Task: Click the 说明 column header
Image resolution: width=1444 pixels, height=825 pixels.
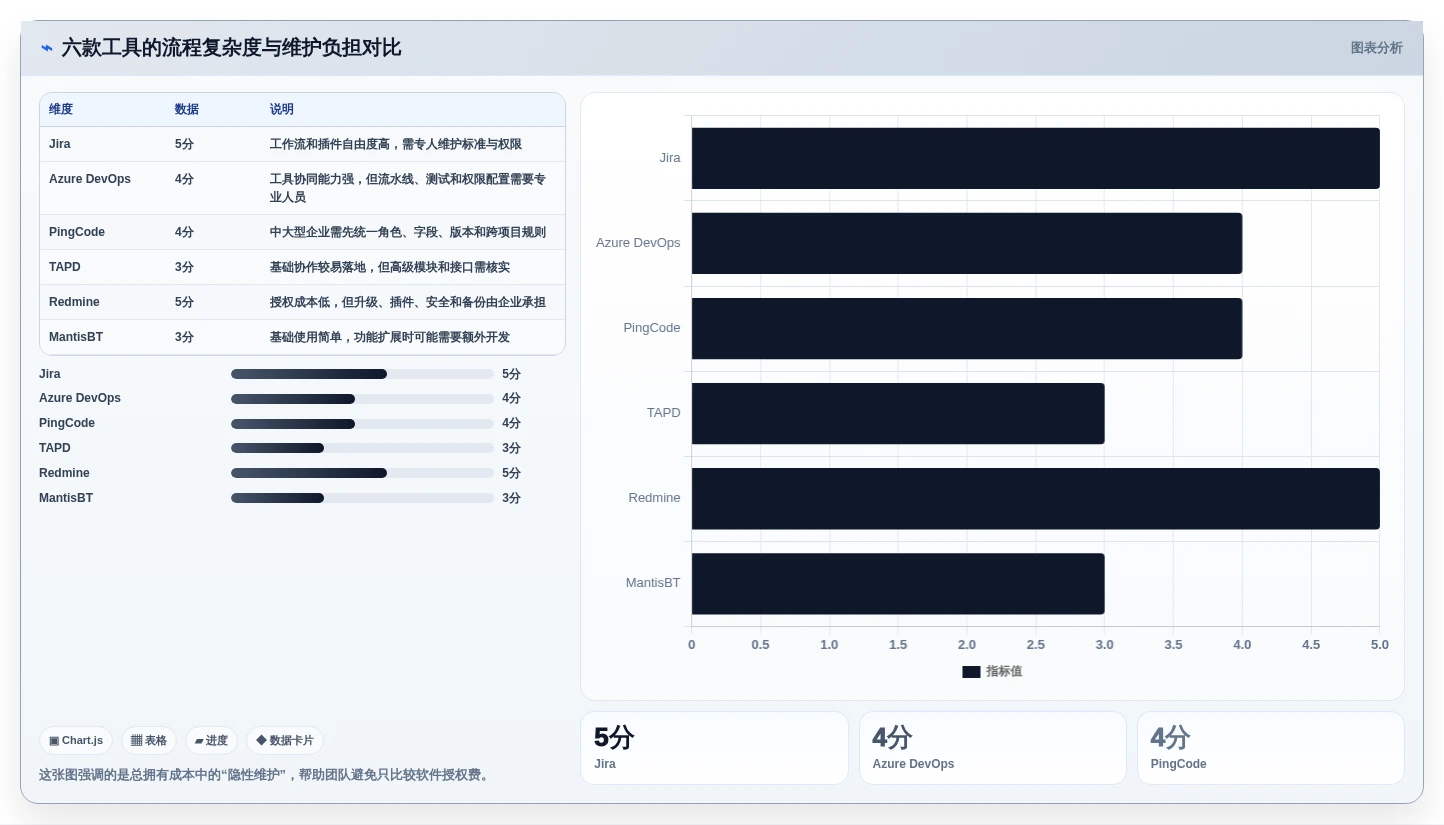Action: (282, 110)
